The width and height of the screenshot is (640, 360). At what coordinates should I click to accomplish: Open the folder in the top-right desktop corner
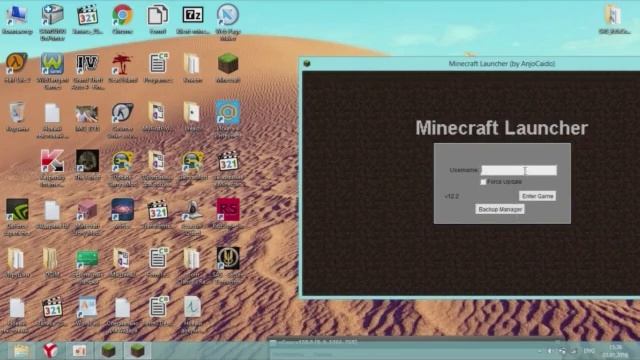point(613,15)
